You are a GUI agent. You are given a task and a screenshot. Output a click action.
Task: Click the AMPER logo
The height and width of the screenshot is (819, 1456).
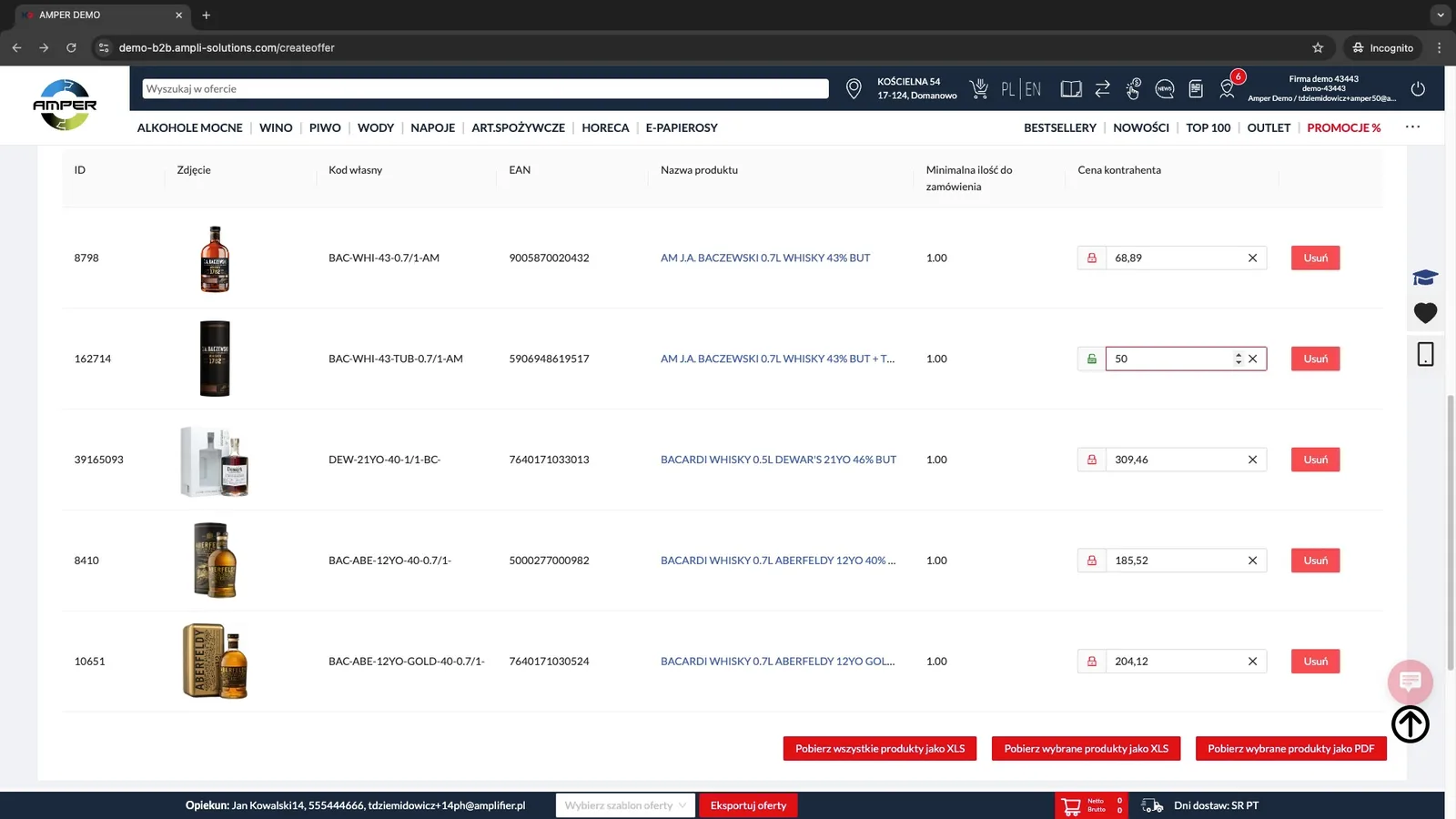coord(65,105)
